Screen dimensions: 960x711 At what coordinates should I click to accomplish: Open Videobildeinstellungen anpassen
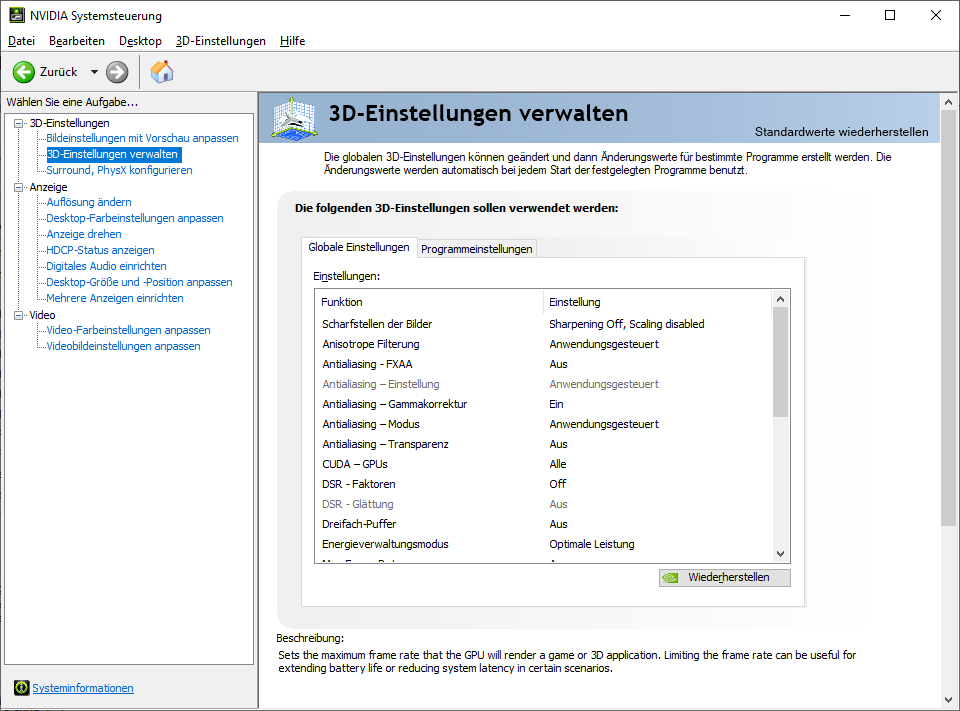pyautogui.click(x=124, y=346)
